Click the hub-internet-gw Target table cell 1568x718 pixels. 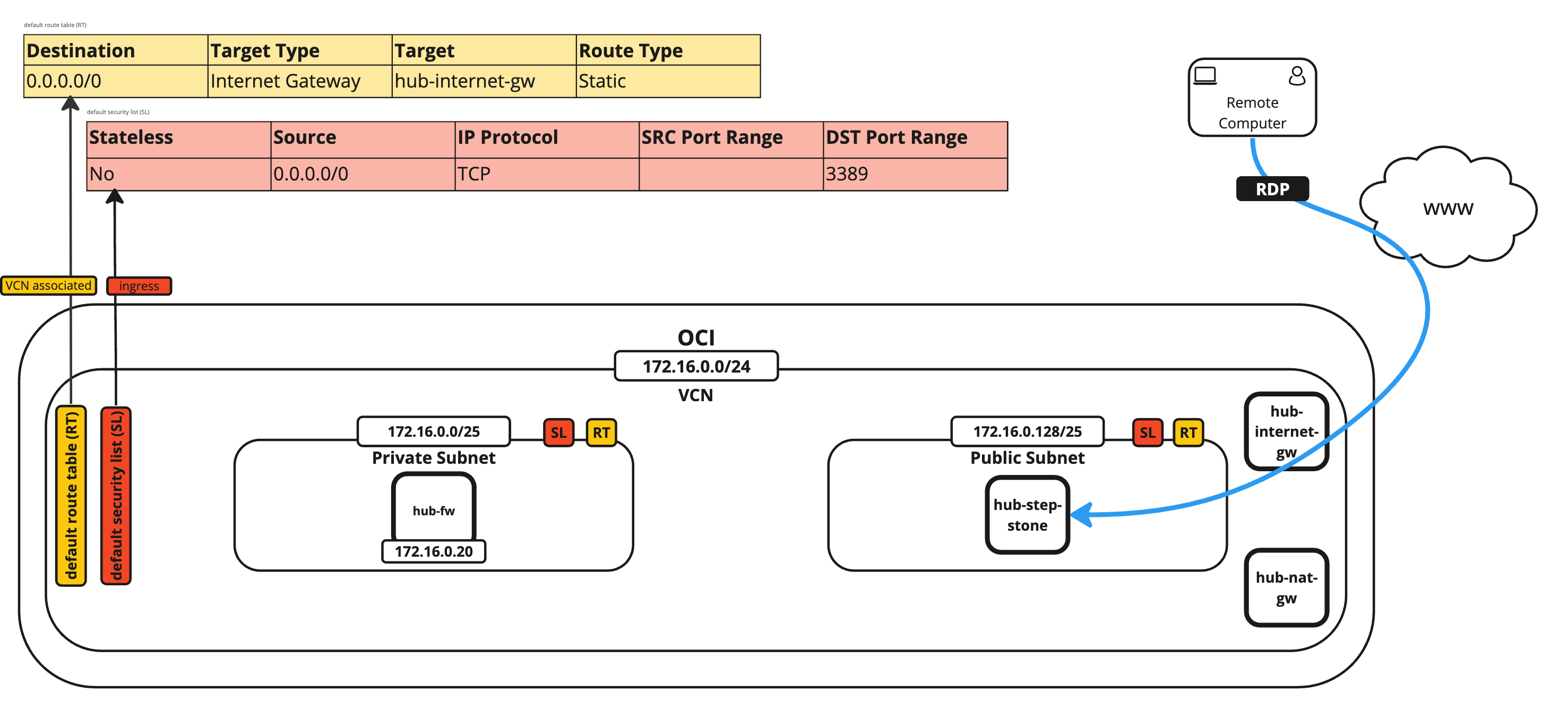coord(484,81)
